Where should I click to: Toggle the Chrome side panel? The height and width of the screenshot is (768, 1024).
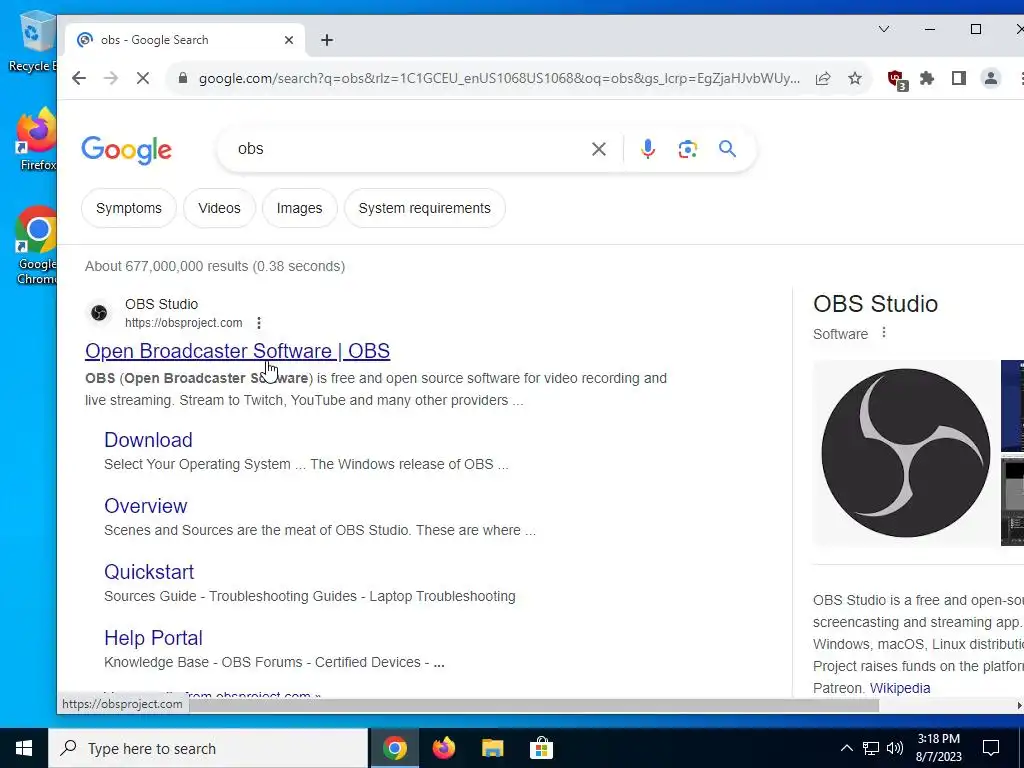point(959,78)
